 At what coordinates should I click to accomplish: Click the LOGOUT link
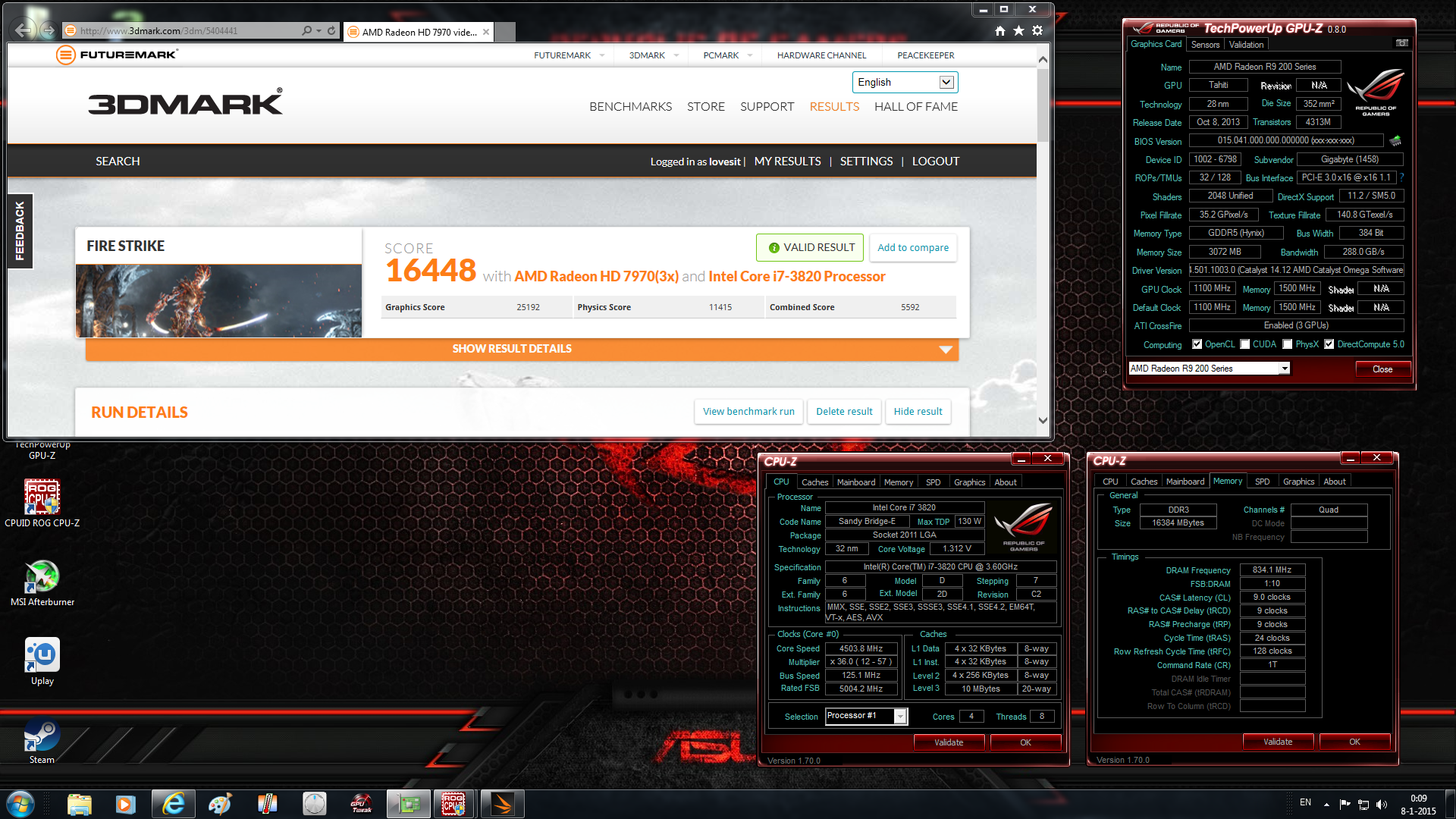[x=935, y=162]
